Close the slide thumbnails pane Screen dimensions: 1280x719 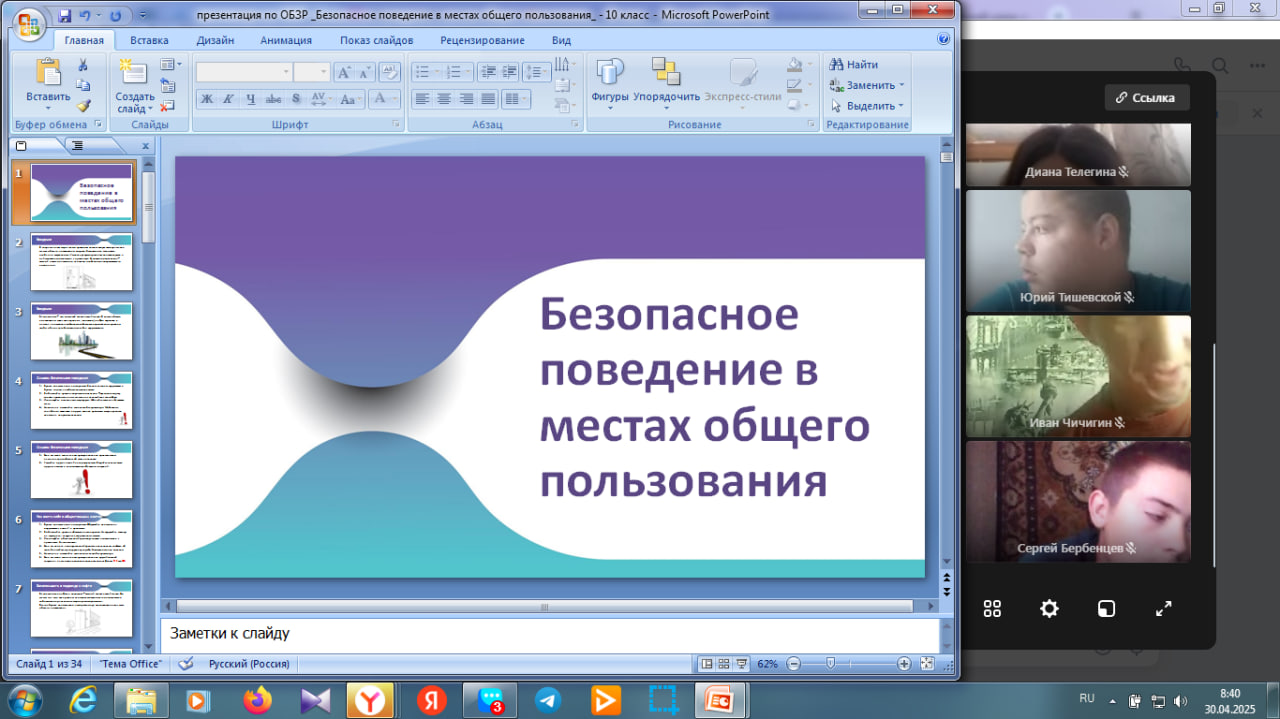pos(145,146)
